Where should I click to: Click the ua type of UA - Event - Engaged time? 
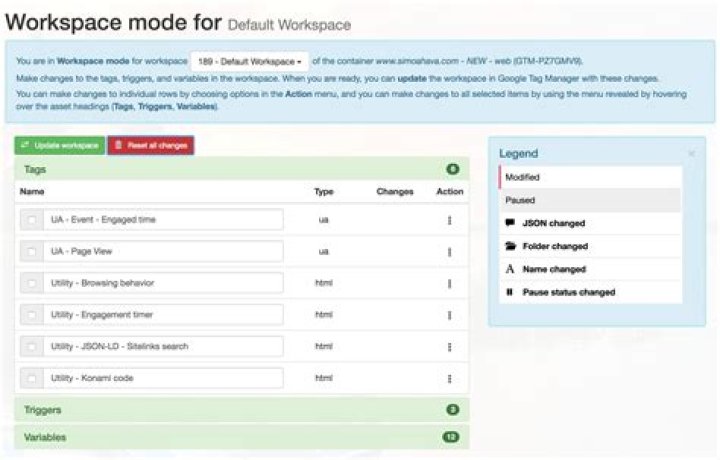click(324, 220)
